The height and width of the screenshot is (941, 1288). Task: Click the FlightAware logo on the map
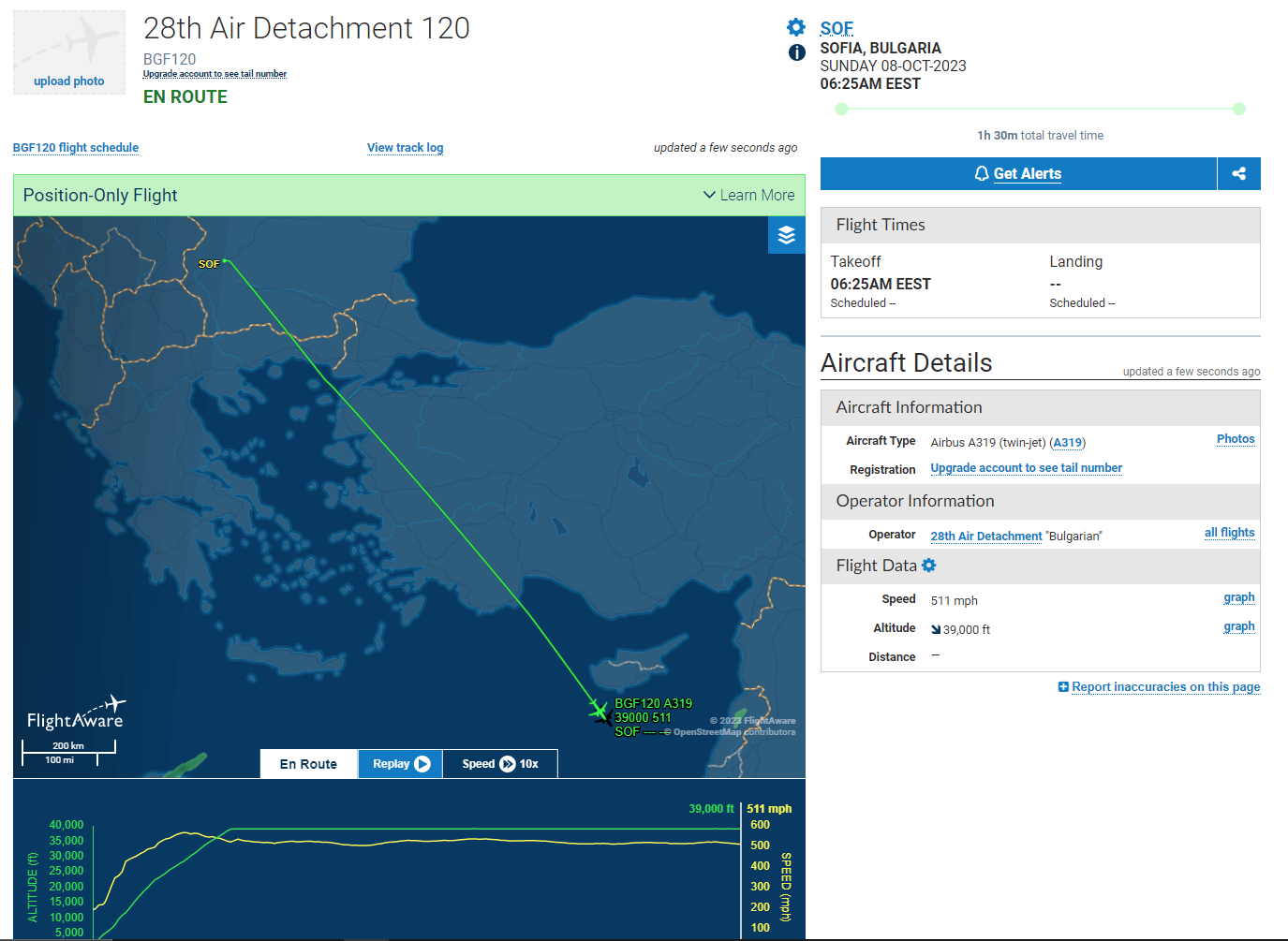point(75,713)
